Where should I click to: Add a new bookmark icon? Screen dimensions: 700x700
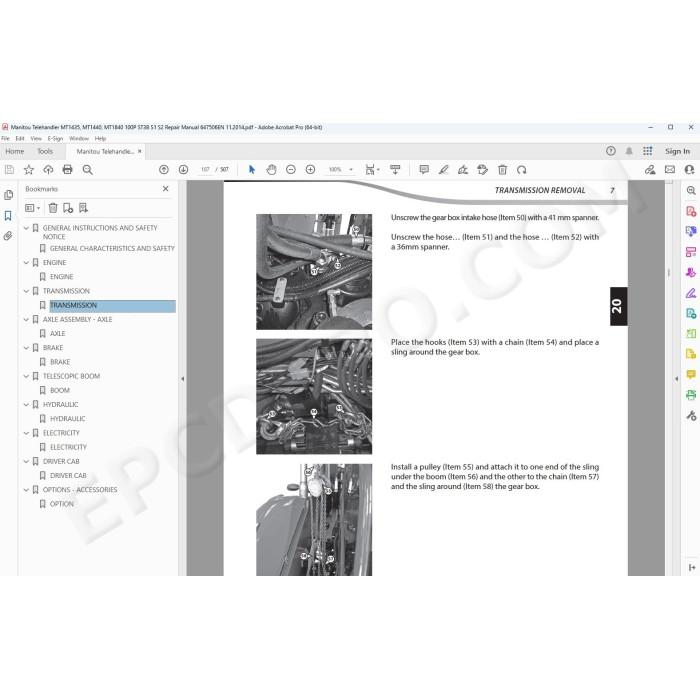tap(68, 208)
